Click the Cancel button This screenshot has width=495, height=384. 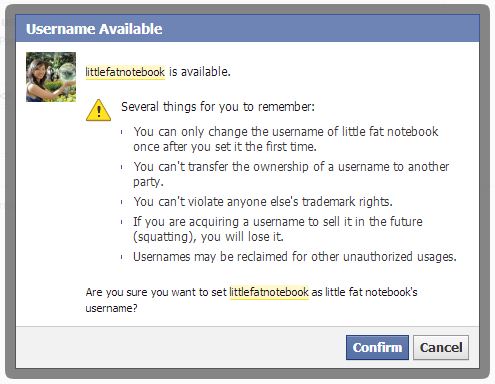click(441, 347)
